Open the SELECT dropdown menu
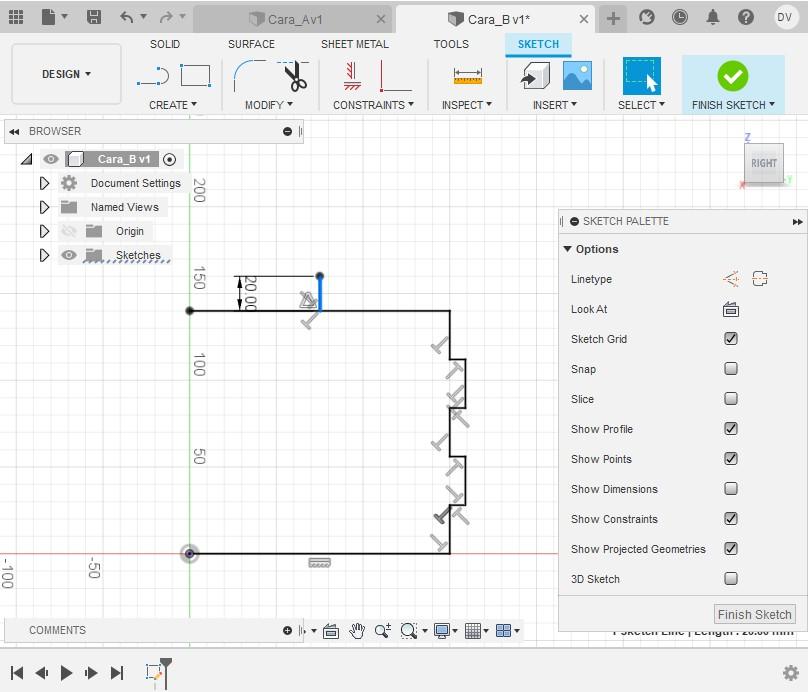The height and width of the screenshot is (692, 808). [641, 105]
